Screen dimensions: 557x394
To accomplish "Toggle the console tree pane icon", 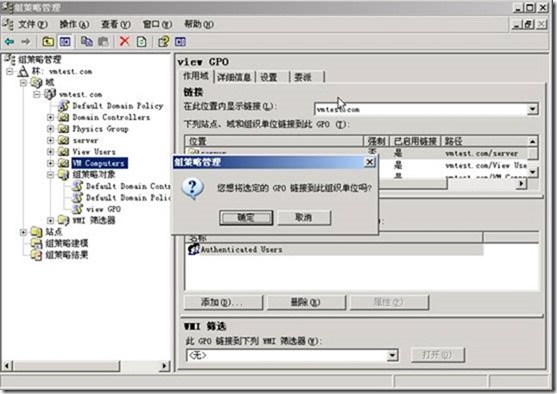I will click(65, 42).
